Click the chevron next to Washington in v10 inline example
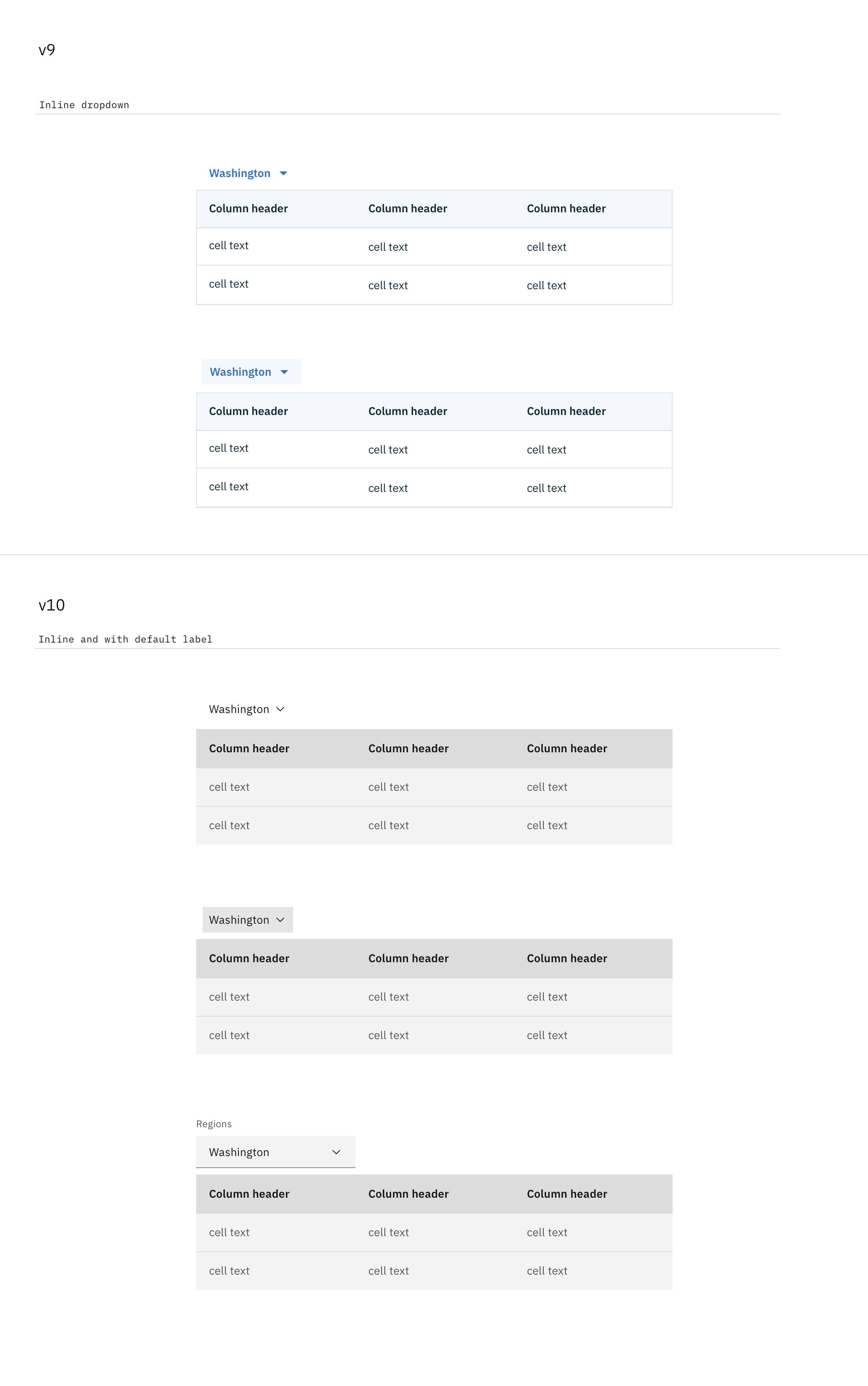868x1386 pixels. pyautogui.click(x=281, y=709)
